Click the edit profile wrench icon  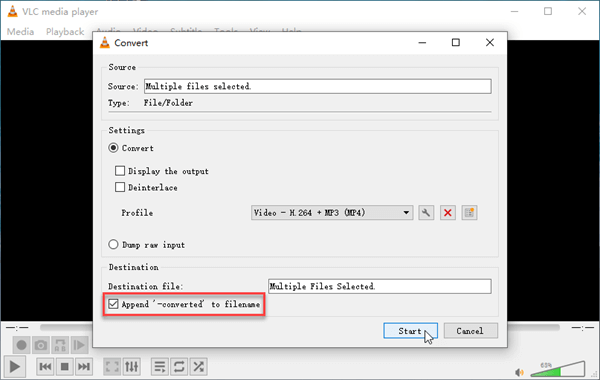(426, 213)
